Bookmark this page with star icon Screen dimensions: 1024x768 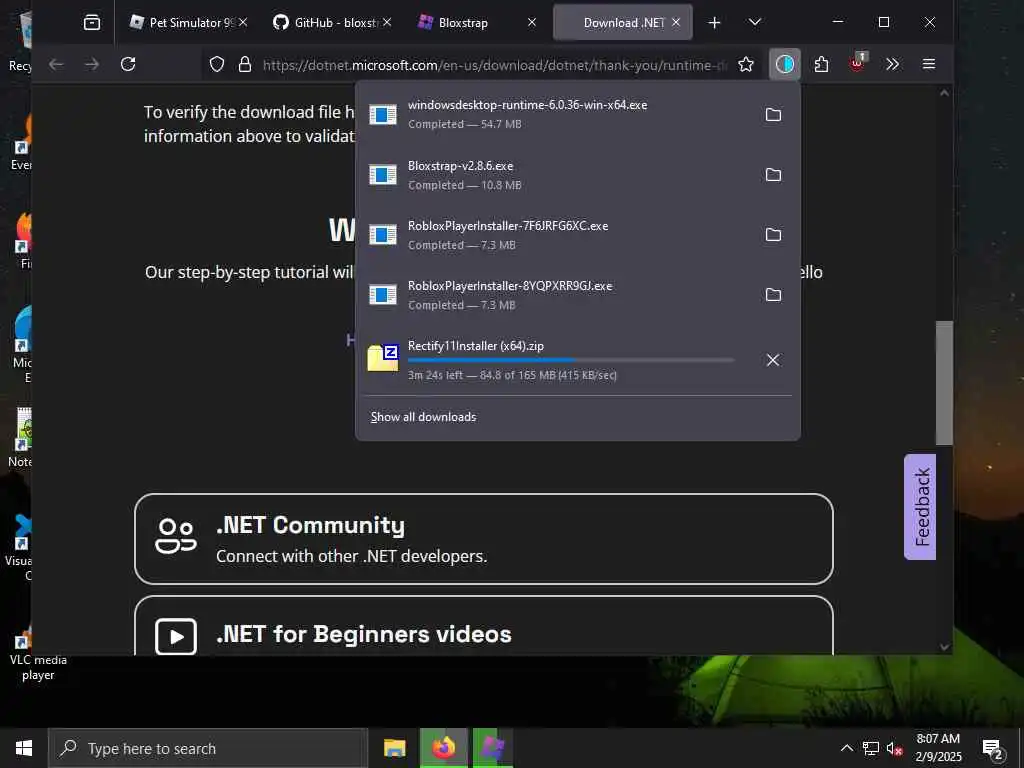pos(746,64)
